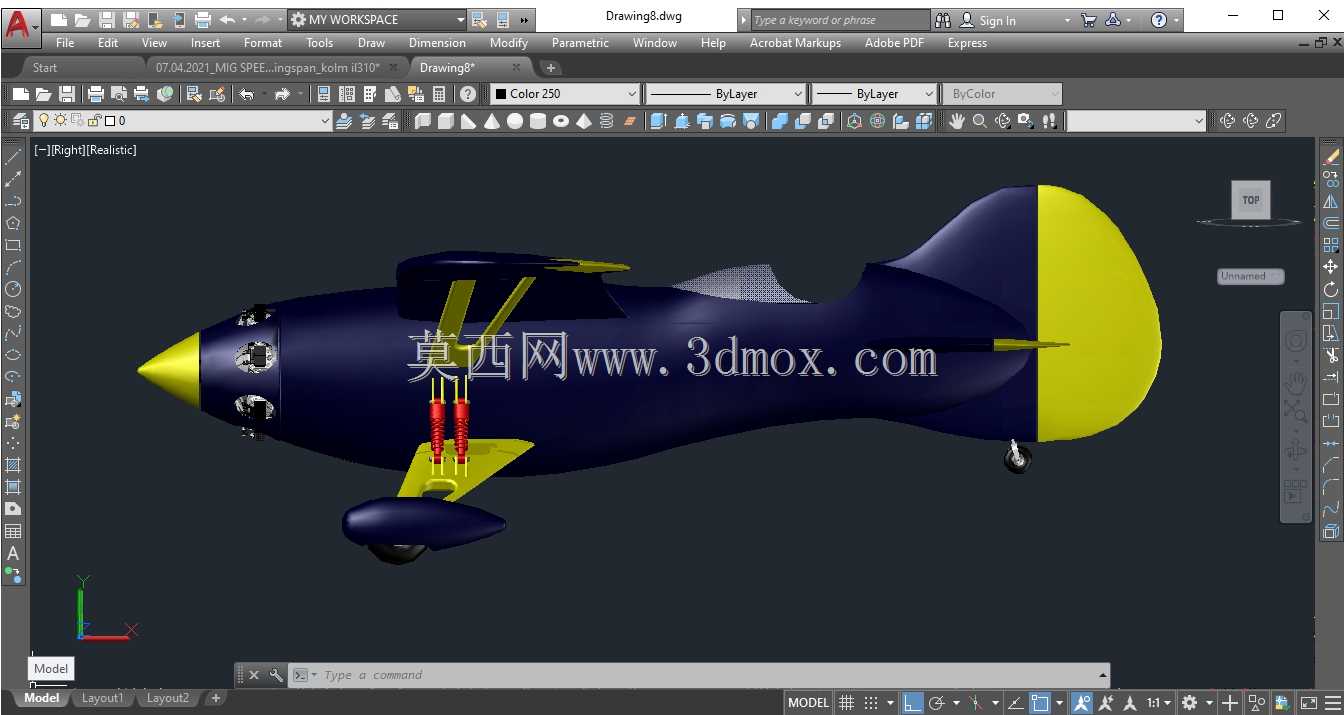
Task: Select the Move modify tool
Action: tap(1331, 267)
